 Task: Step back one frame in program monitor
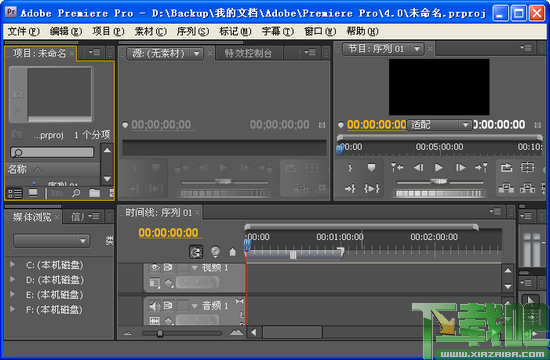click(418, 168)
